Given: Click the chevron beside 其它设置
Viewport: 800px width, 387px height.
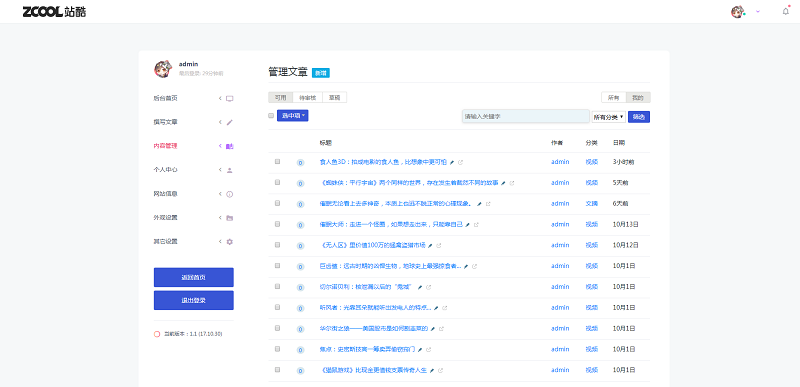Looking at the screenshot, I should (220, 242).
